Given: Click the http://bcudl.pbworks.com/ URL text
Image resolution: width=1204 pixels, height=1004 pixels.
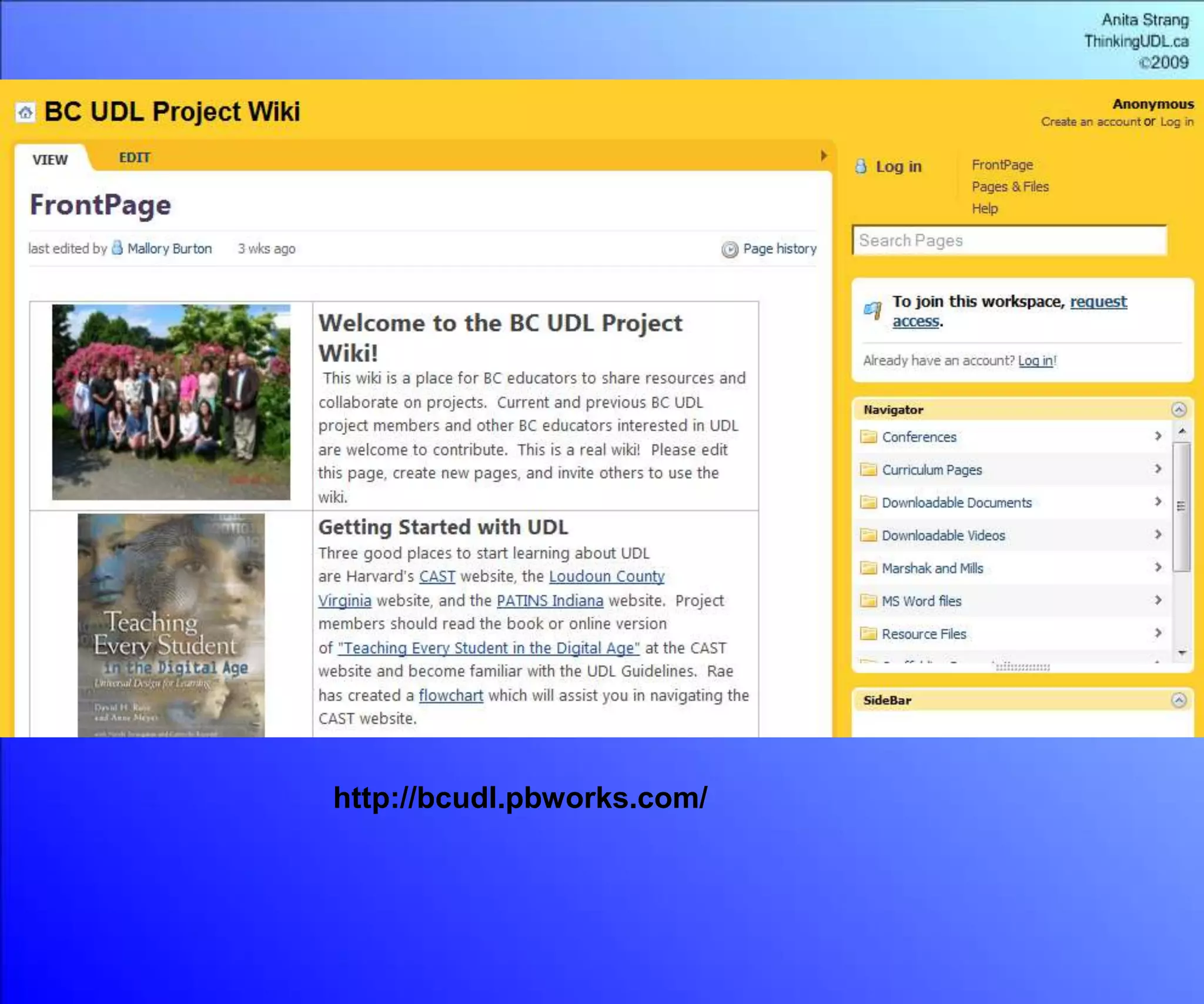Looking at the screenshot, I should point(520,798).
